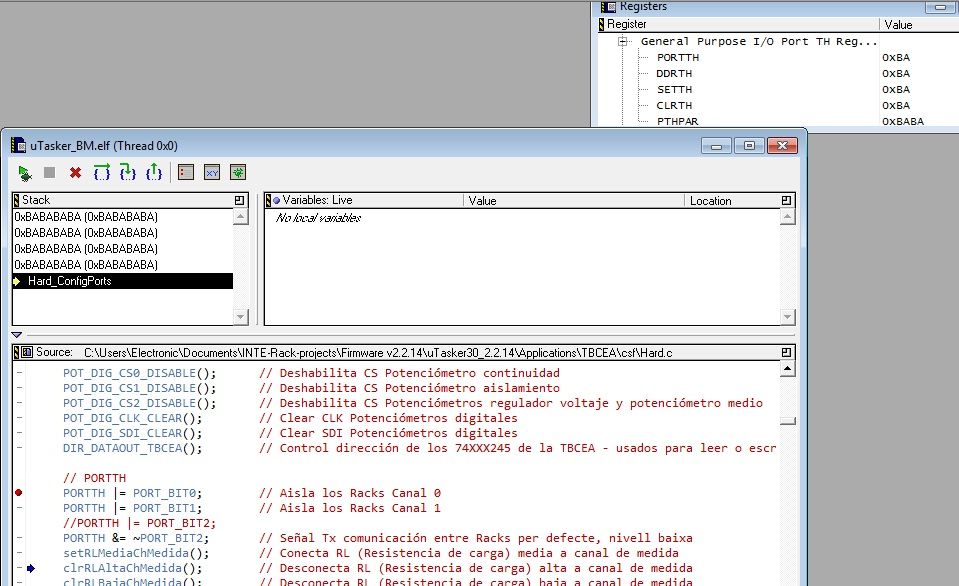
Task: Click the Source pane grip icon
Action: click(17, 352)
